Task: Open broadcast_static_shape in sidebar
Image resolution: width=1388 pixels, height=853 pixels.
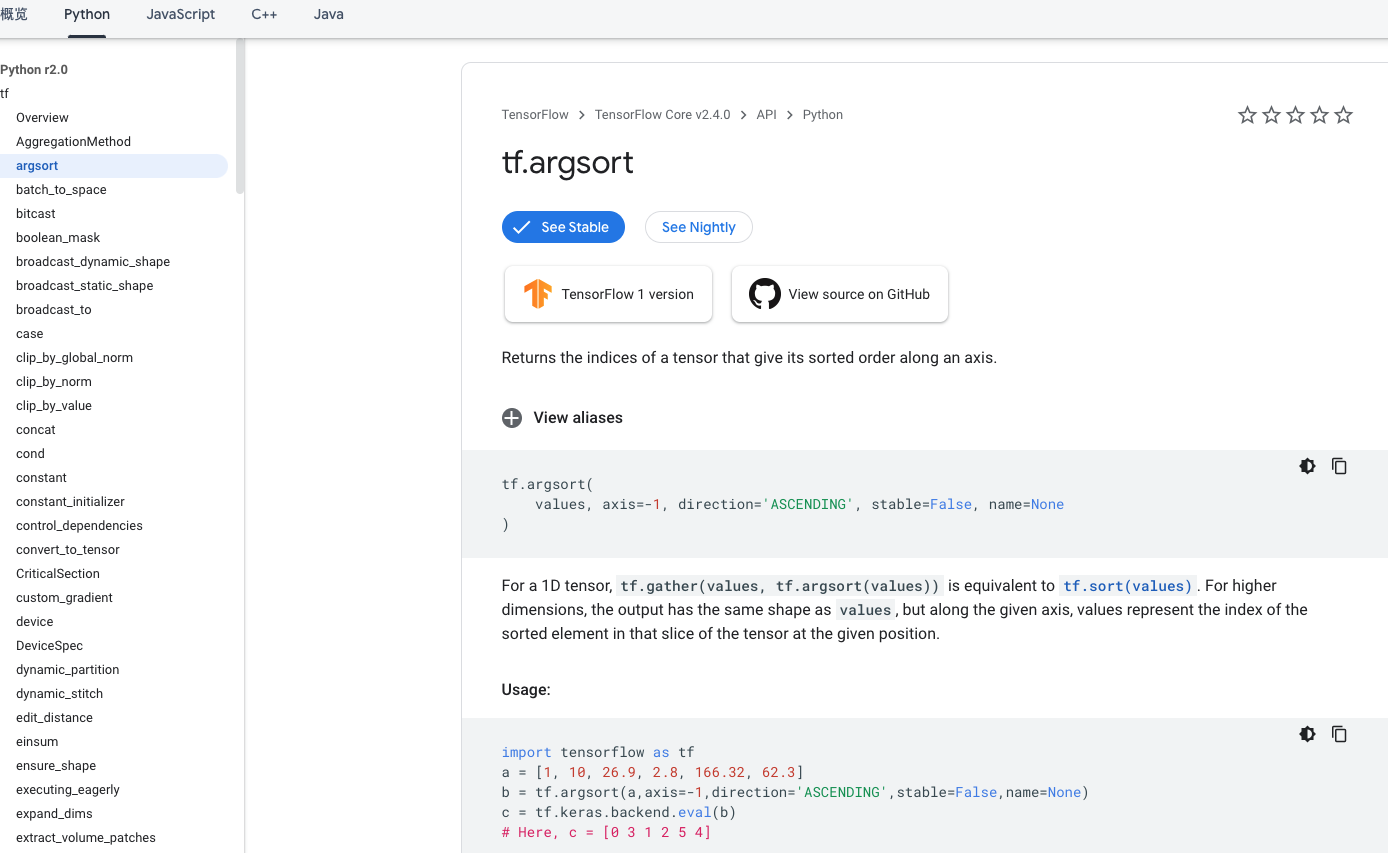Action: point(85,286)
